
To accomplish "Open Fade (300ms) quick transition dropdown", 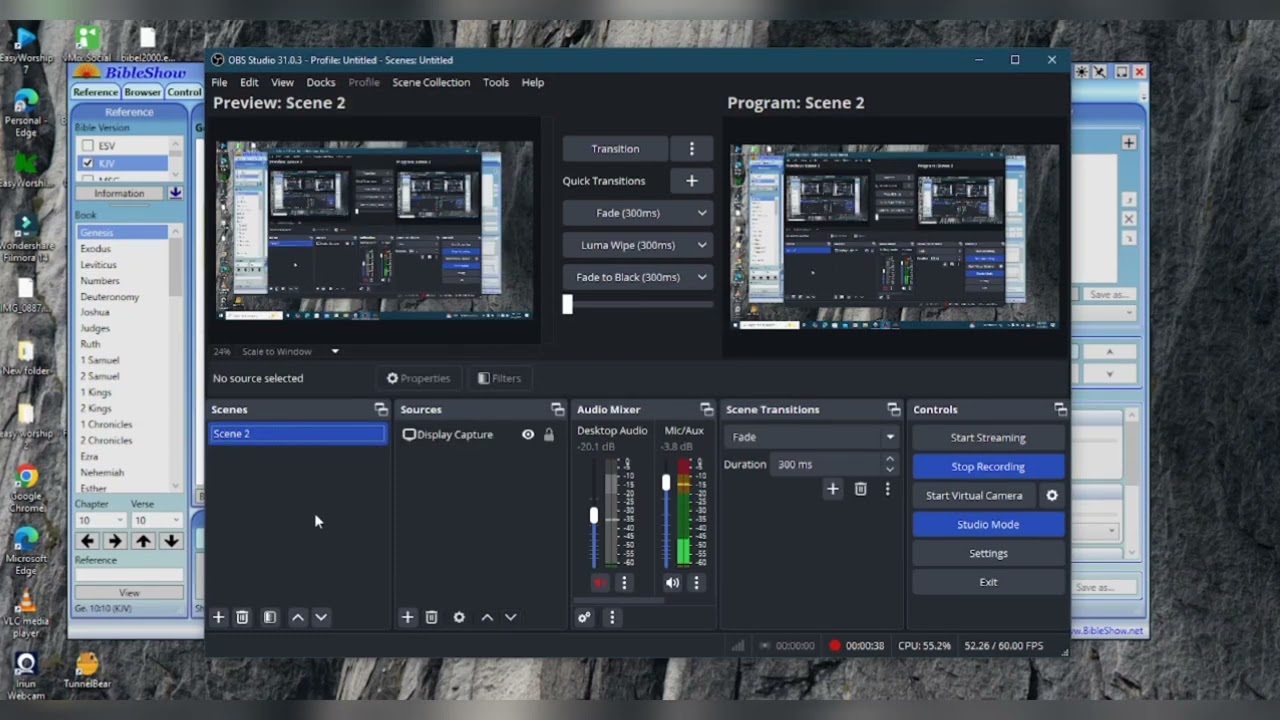I will [637, 213].
